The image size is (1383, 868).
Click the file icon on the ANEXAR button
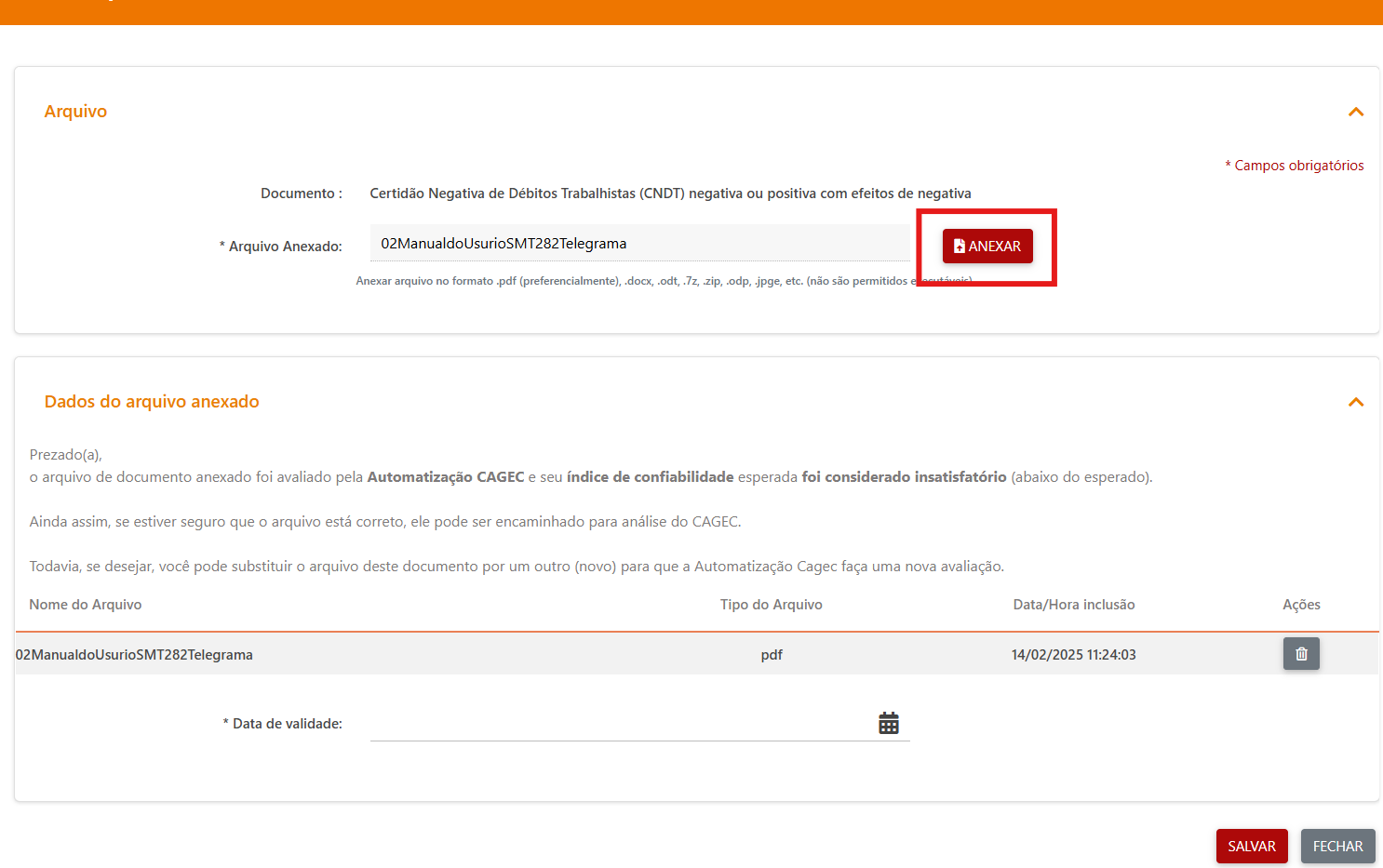click(959, 247)
